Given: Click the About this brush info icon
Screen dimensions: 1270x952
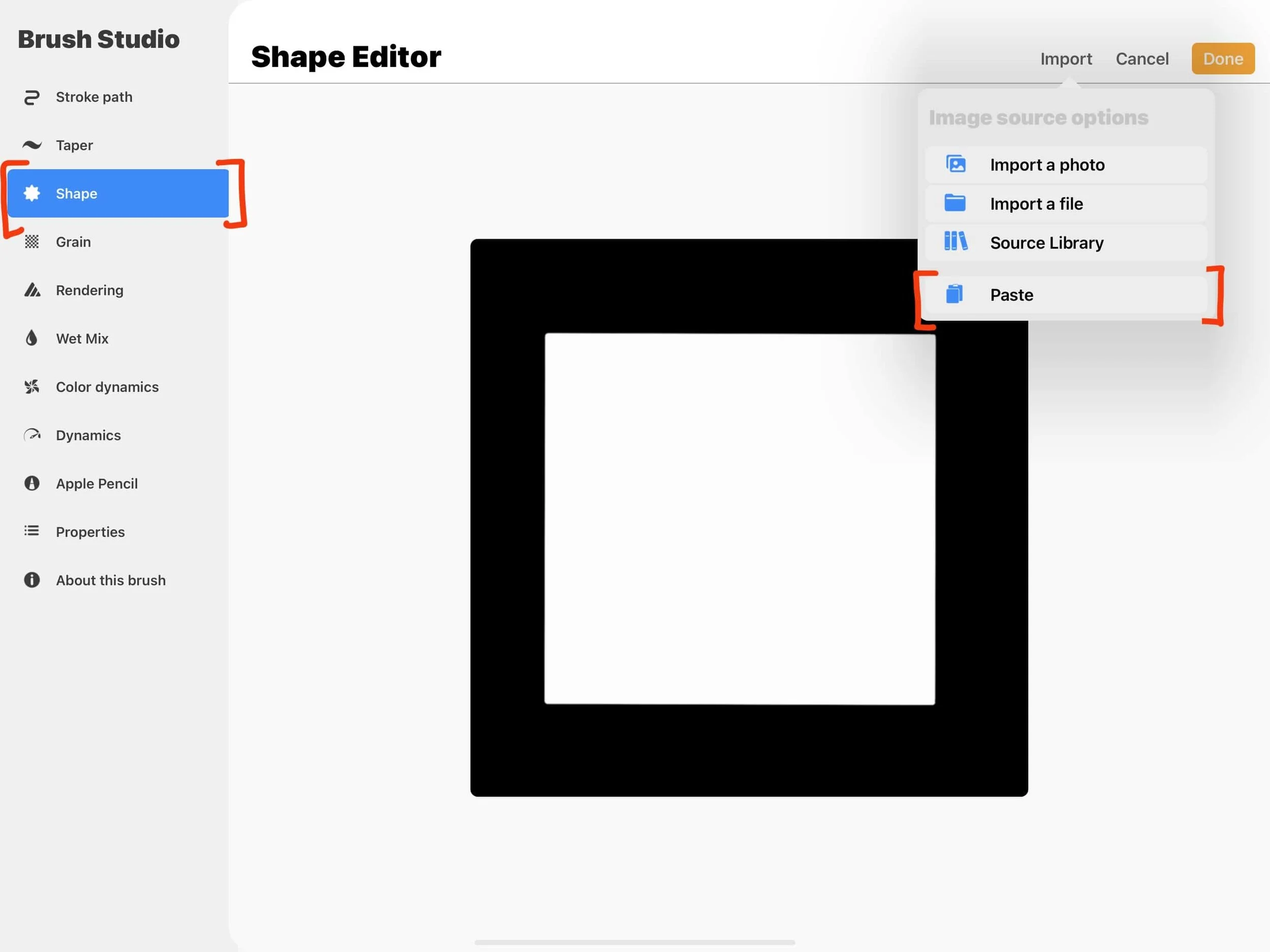Looking at the screenshot, I should click(31, 580).
